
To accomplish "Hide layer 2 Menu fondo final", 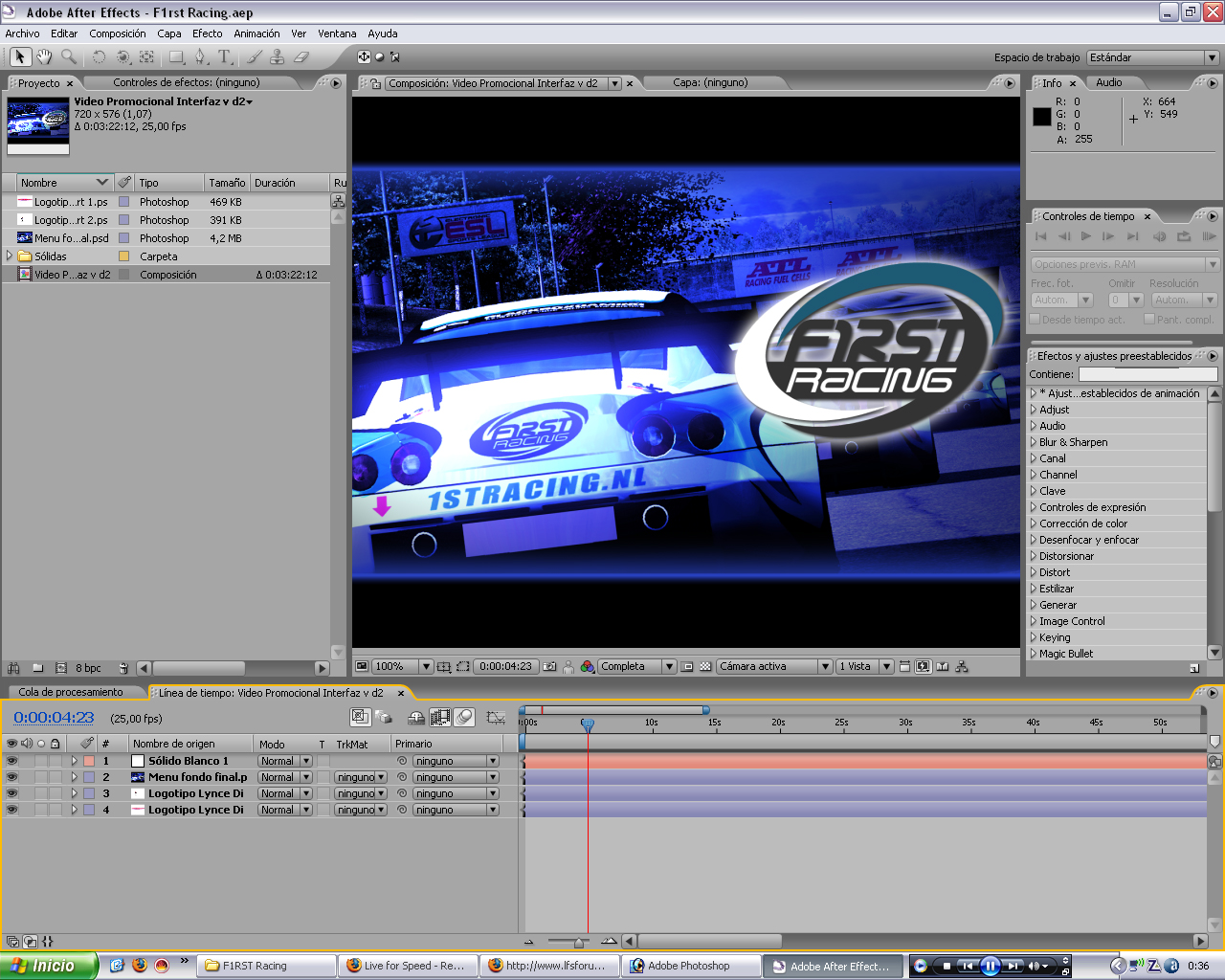I will 12,777.
